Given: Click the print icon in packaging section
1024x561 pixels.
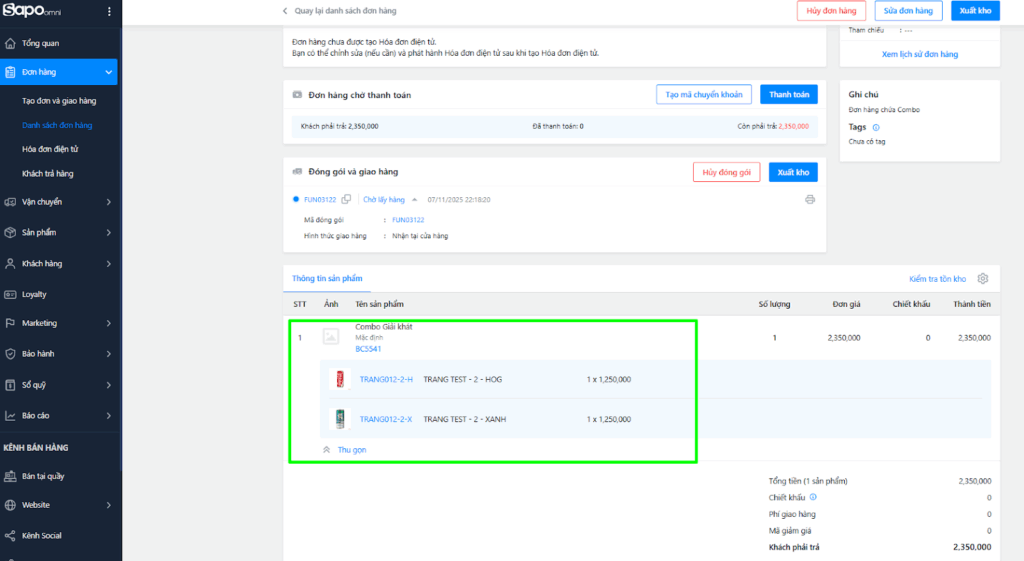Looking at the screenshot, I should (809, 199).
